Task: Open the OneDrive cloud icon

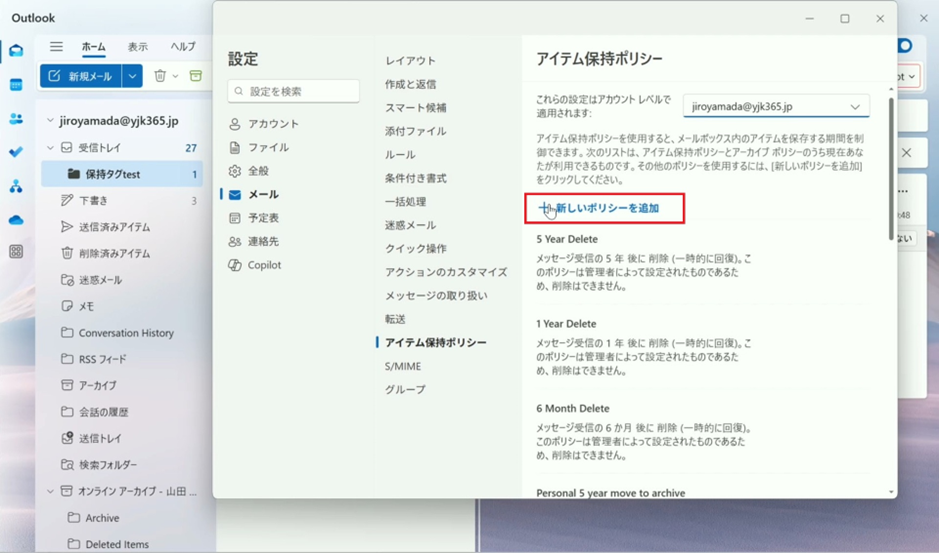Action: 16,220
